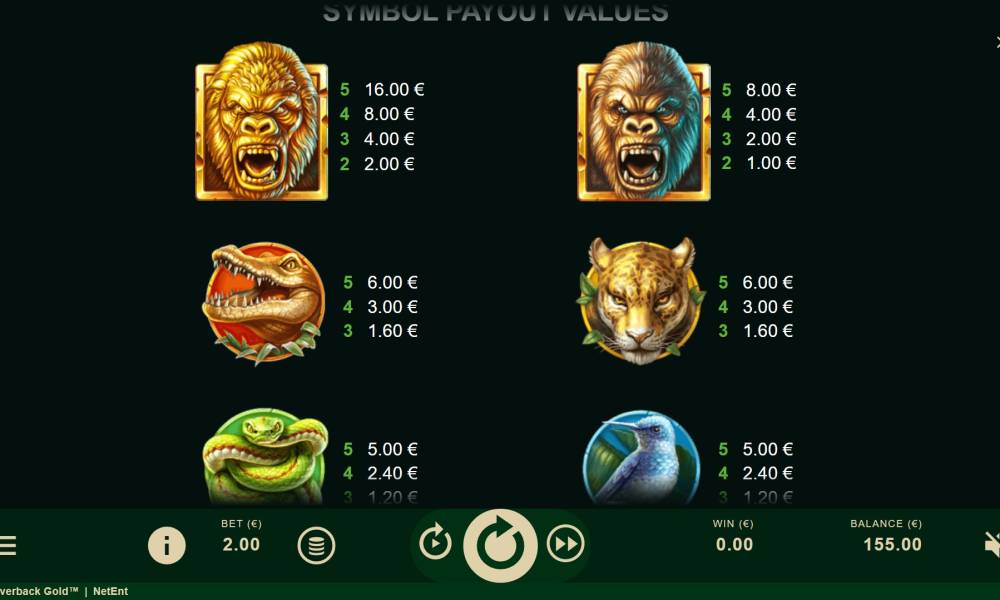Click the golden gorilla 16.00 € payout
The height and width of the screenshot is (600, 1000).
click(x=393, y=89)
